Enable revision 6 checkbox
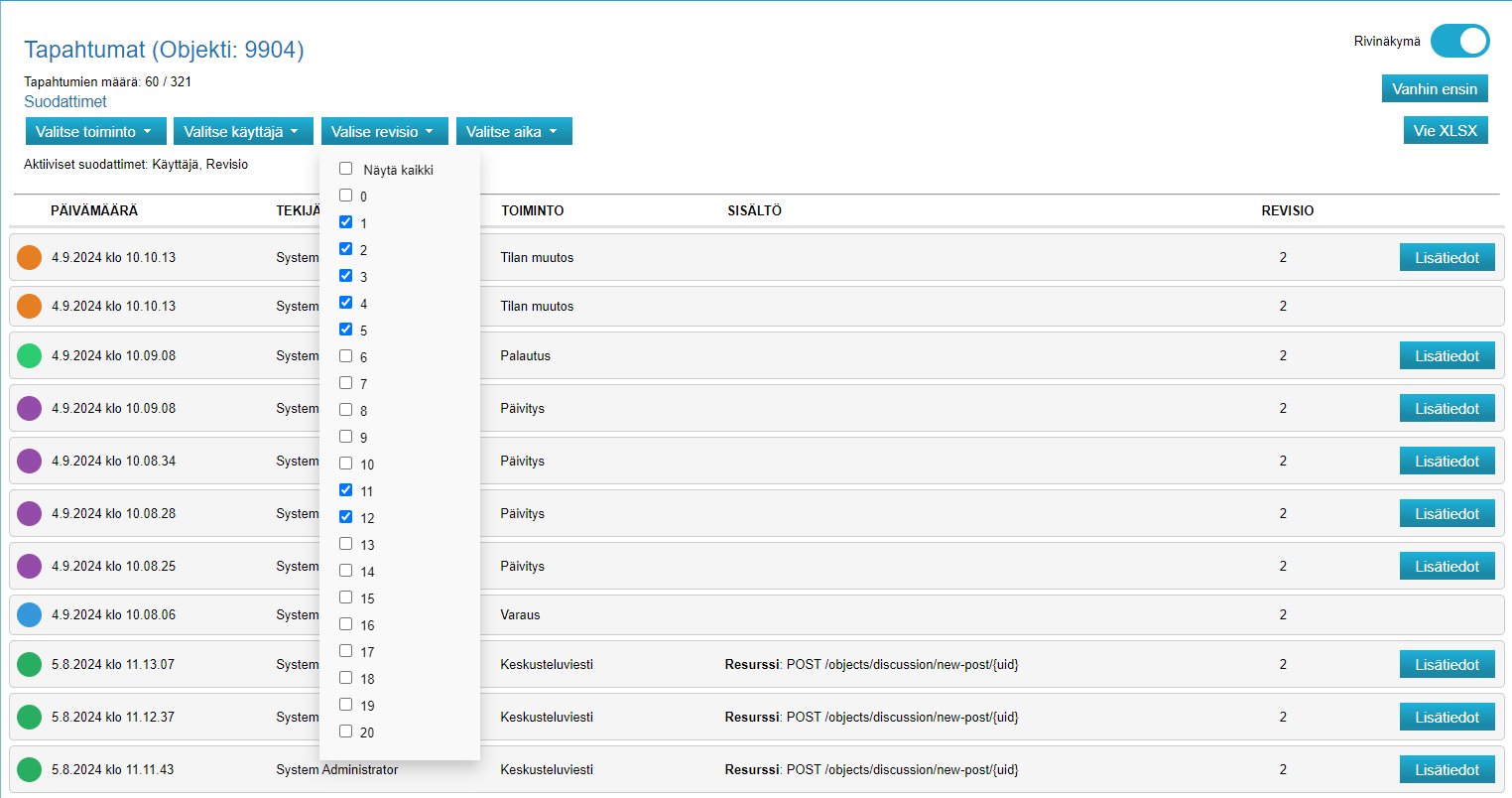 click(x=346, y=356)
